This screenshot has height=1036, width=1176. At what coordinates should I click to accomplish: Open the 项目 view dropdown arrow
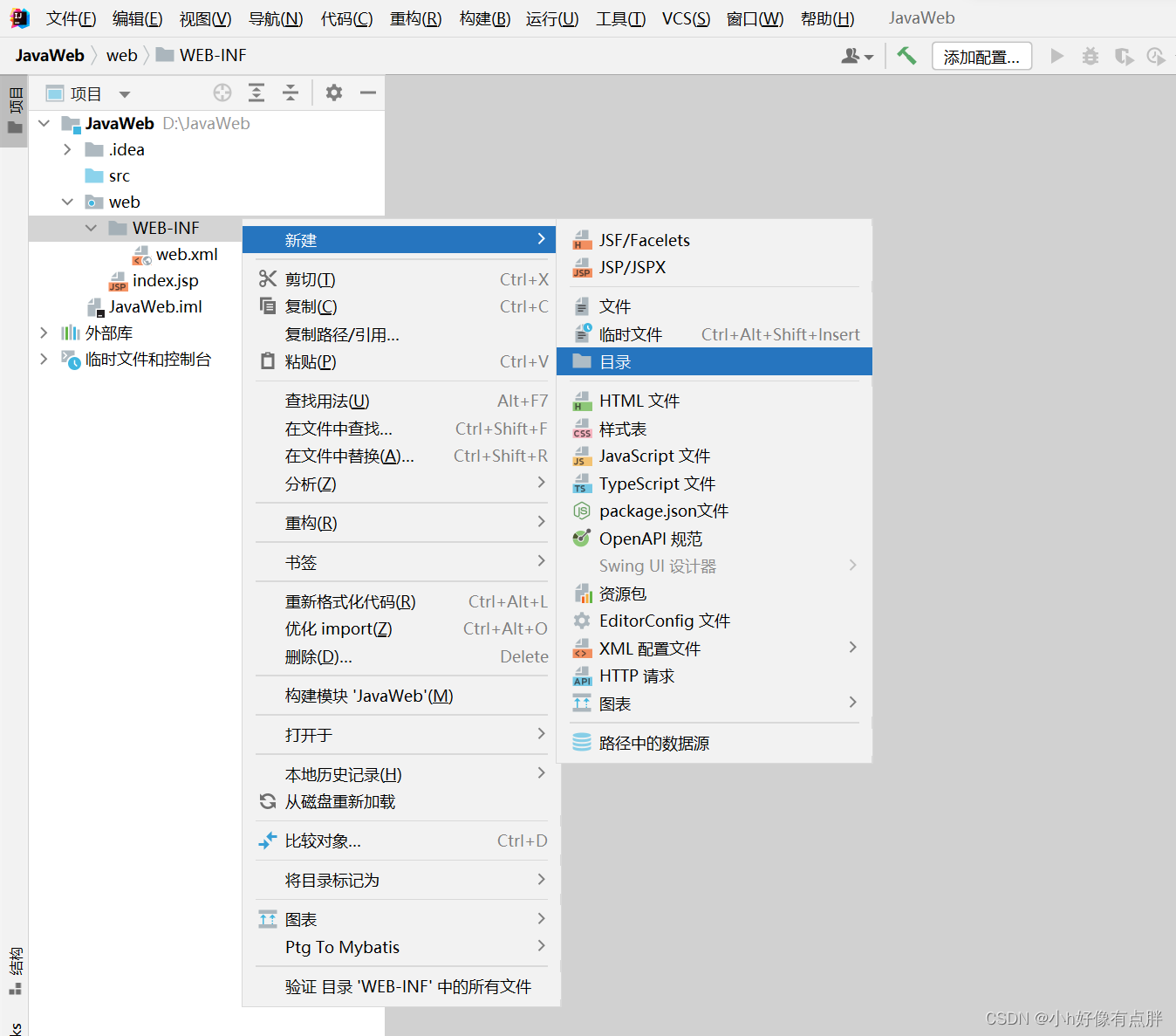125,94
